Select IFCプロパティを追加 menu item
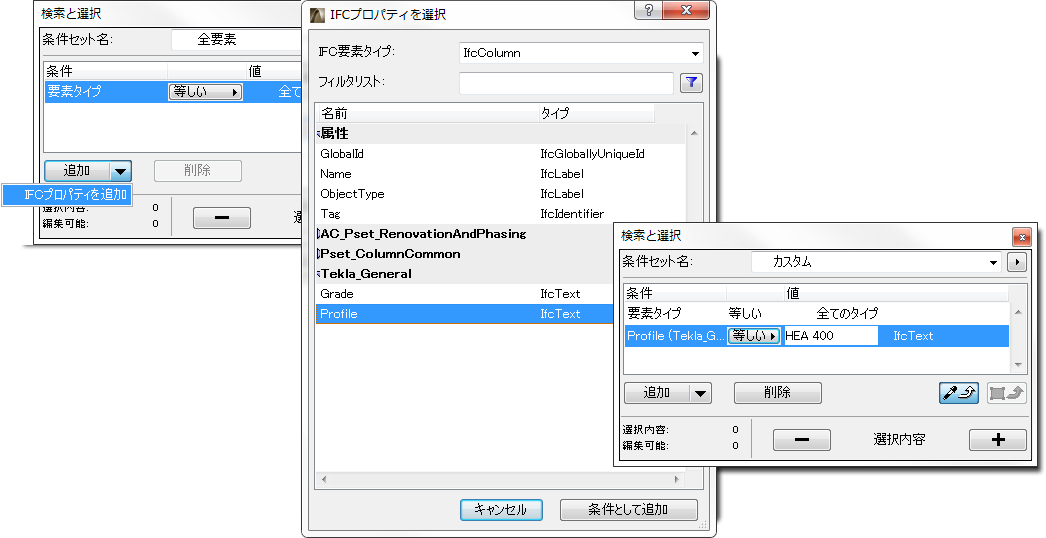 [x=68, y=194]
